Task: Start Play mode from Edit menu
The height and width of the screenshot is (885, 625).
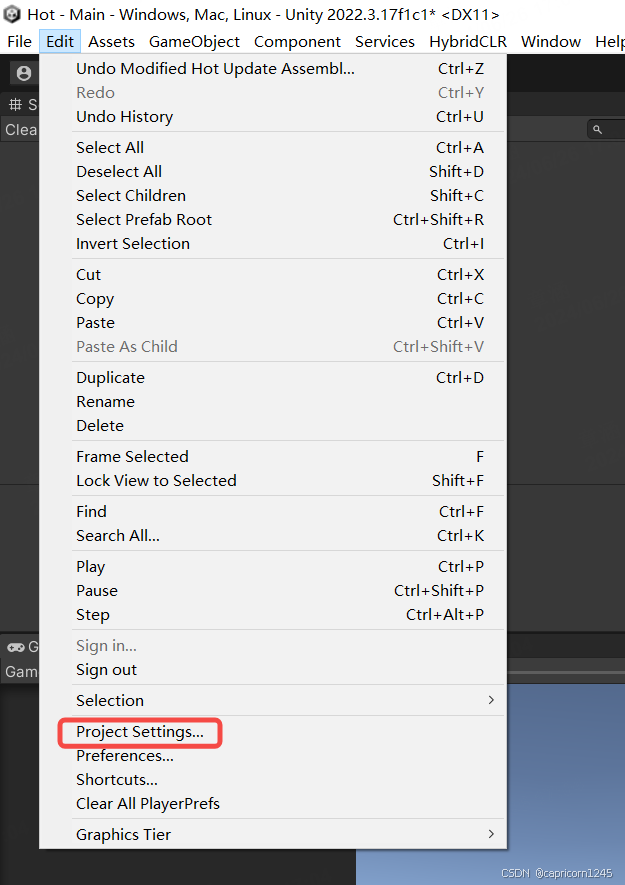Action: coord(90,567)
